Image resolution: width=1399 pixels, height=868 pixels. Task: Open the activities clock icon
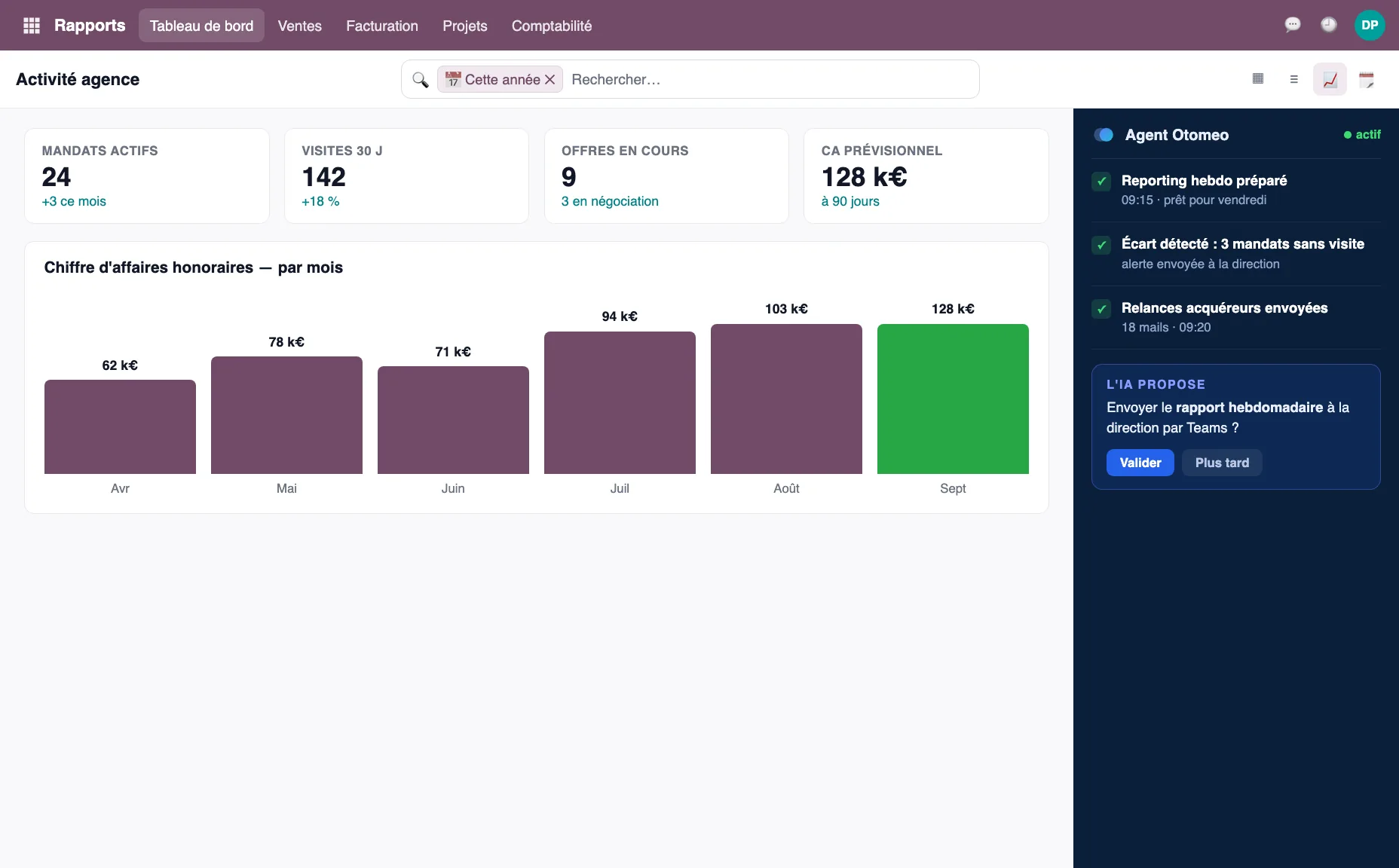pyautogui.click(x=1329, y=25)
